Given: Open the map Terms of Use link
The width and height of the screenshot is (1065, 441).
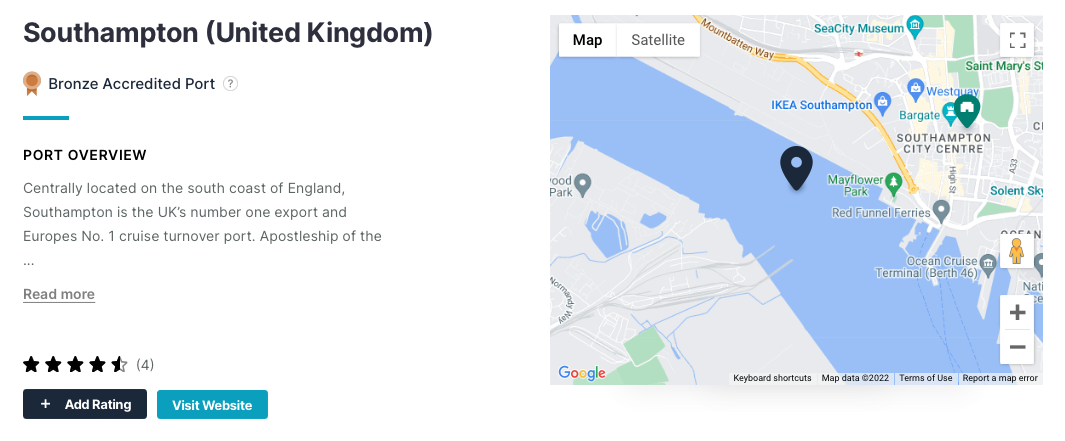Looking at the screenshot, I should click(925, 378).
